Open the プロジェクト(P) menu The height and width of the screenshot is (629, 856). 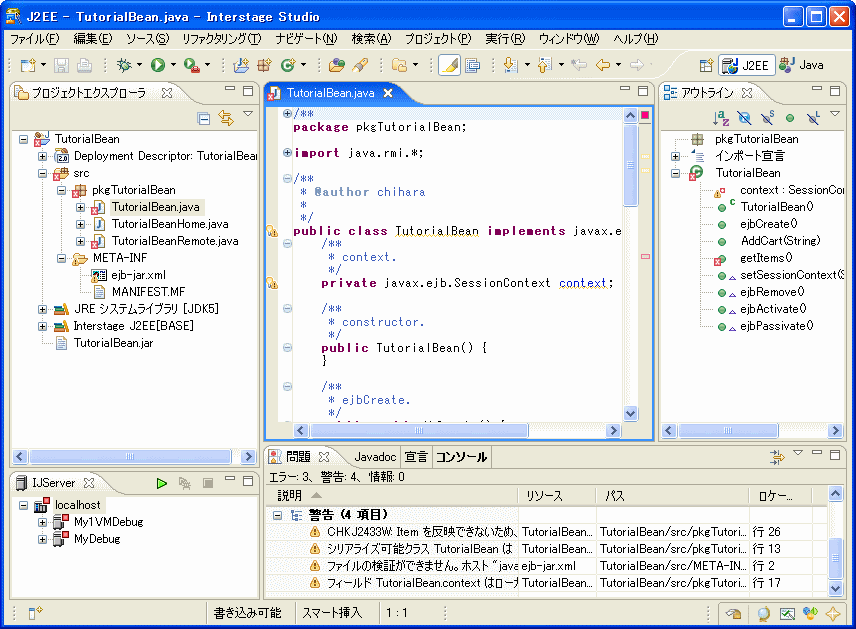(438, 39)
